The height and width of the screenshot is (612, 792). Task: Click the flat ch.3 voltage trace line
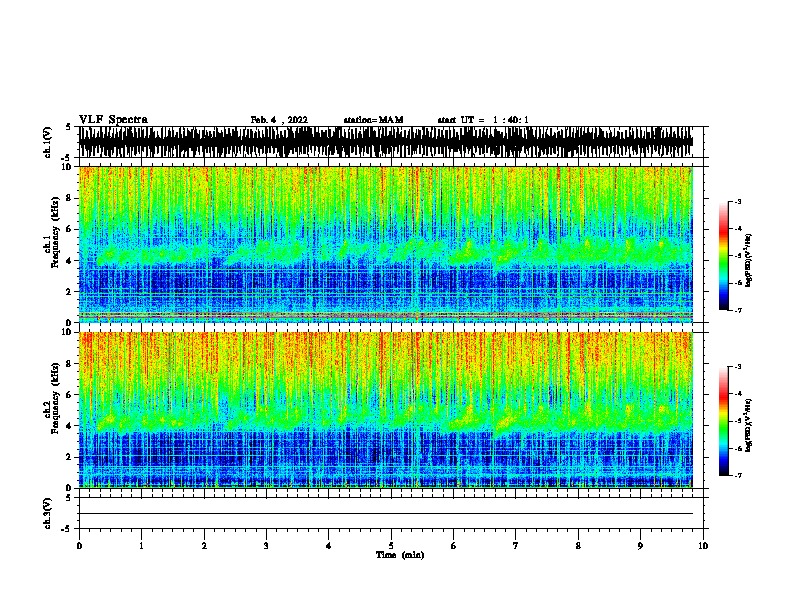tap(386, 514)
